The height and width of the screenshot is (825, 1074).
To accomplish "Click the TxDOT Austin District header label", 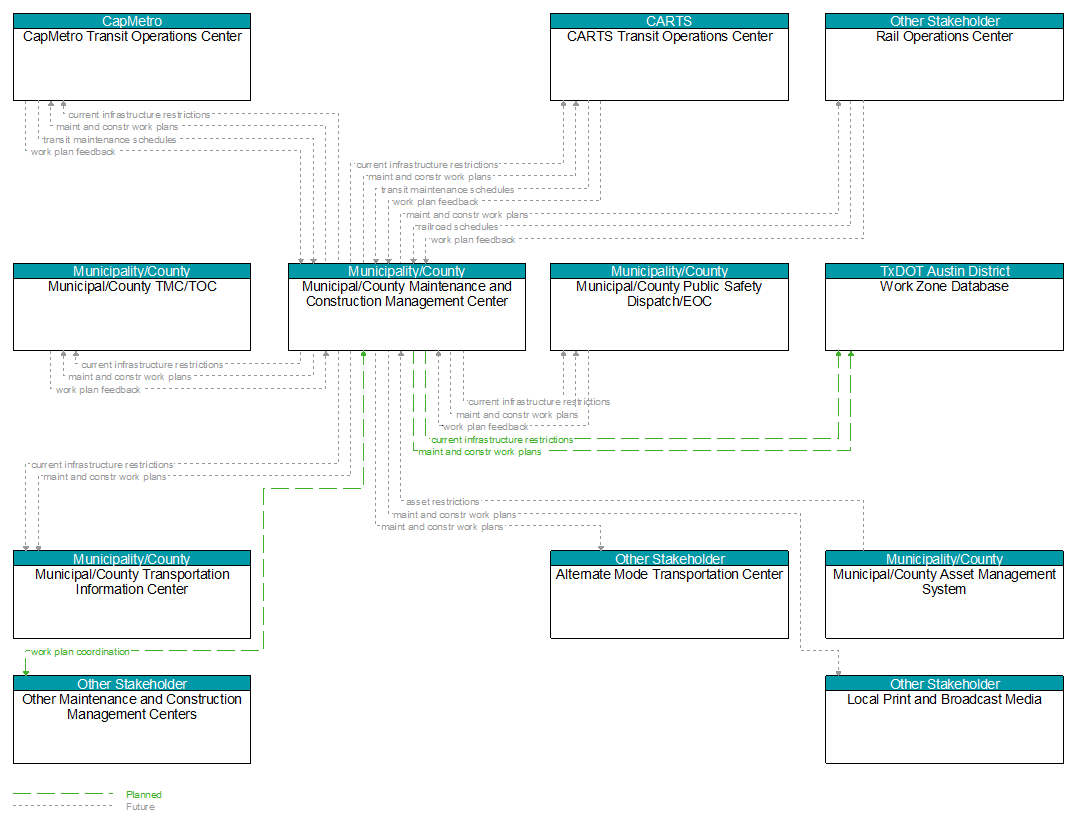I will tap(944, 271).
